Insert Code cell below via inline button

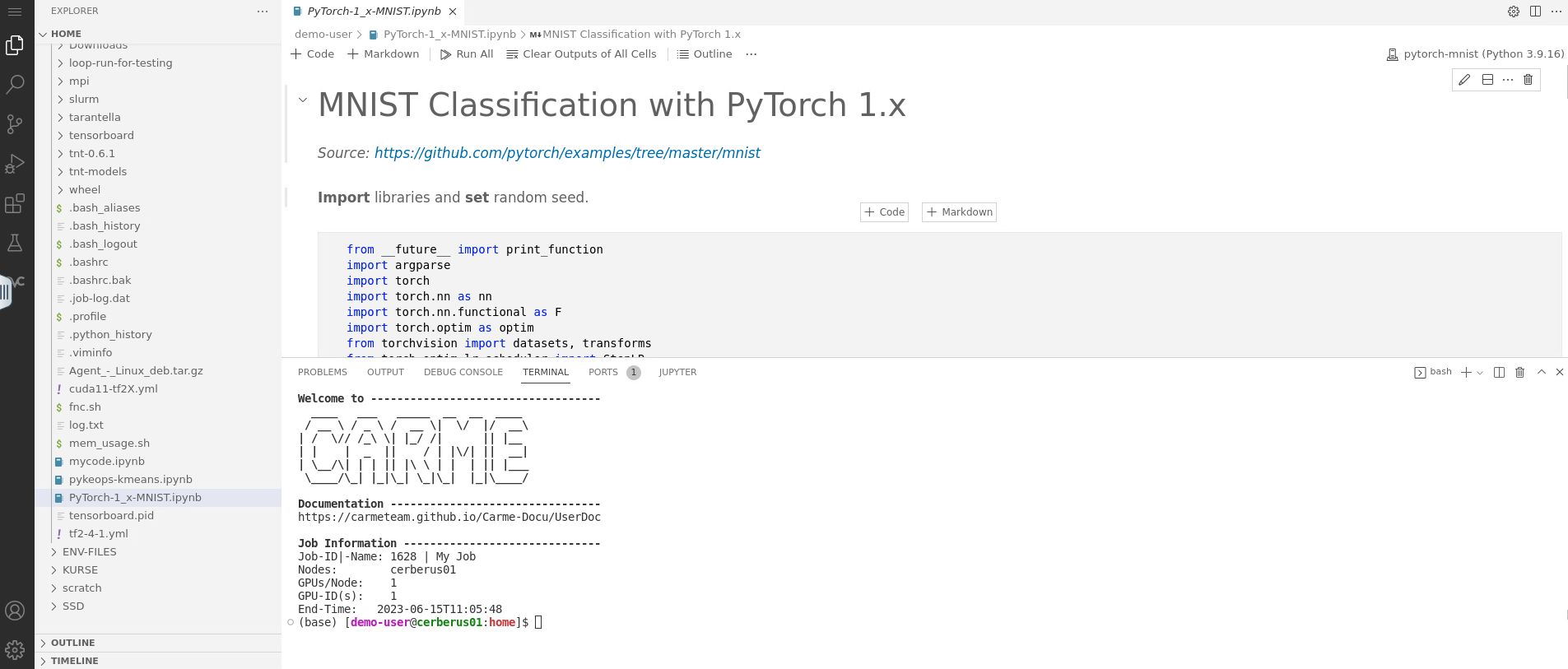pyautogui.click(x=884, y=212)
